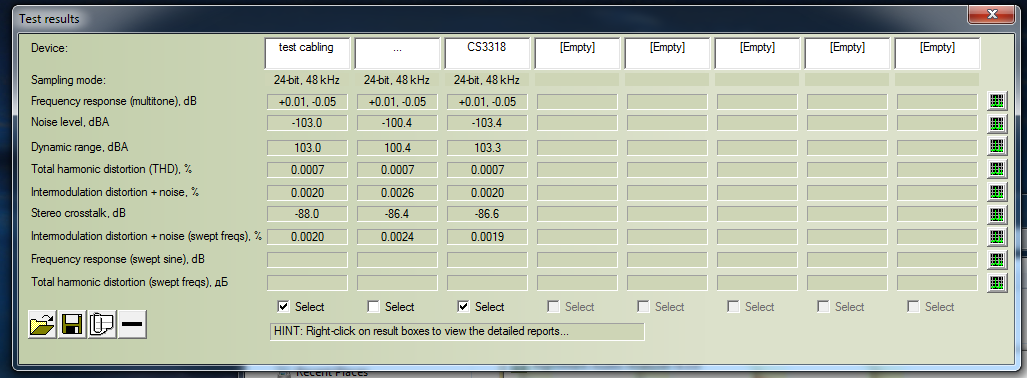Click CS3318 THD value 0.0007

coord(487,170)
